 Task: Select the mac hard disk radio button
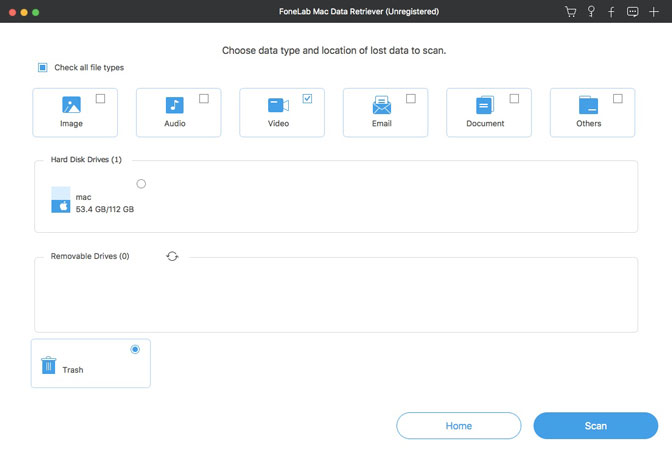(x=141, y=184)
